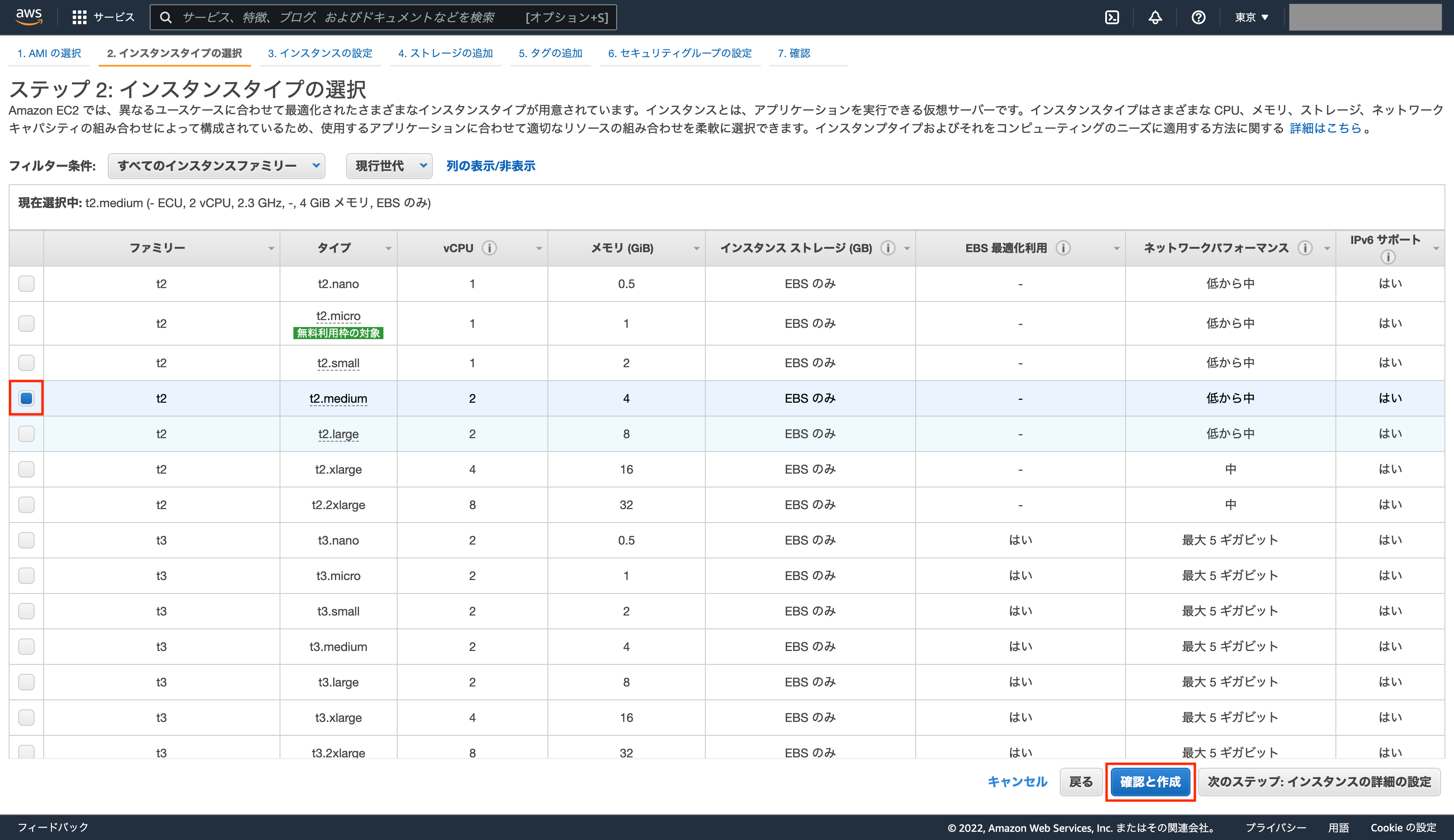
Task: Open the IPv6 サポート column sort arrow
Action: (x=1436, y=249)
